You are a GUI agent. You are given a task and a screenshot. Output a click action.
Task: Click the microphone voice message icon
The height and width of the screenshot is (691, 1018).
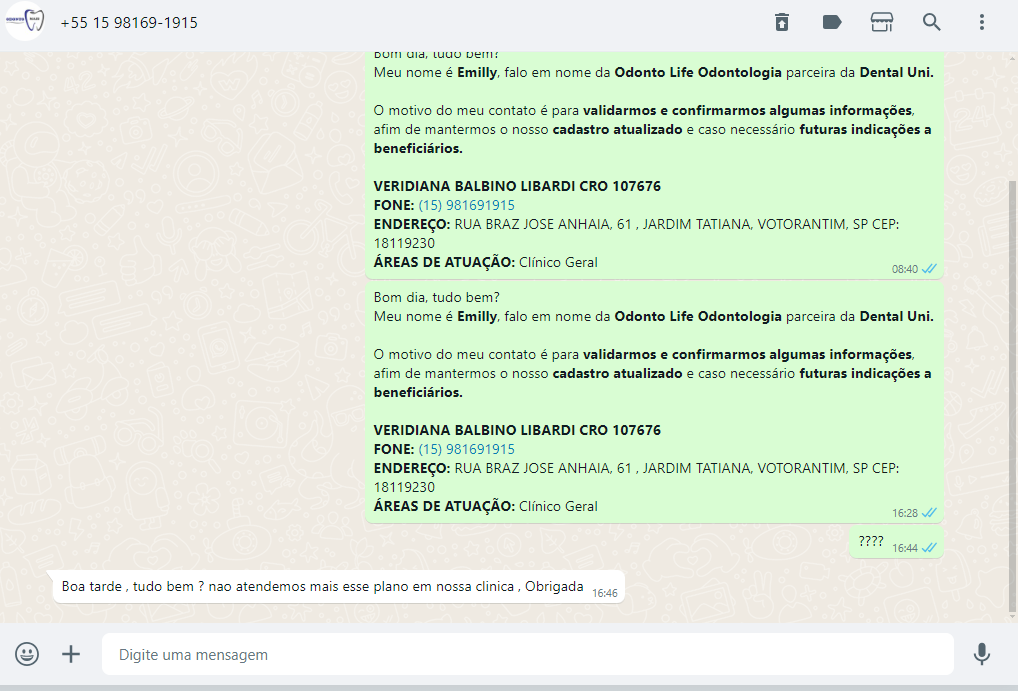(982, 654)
